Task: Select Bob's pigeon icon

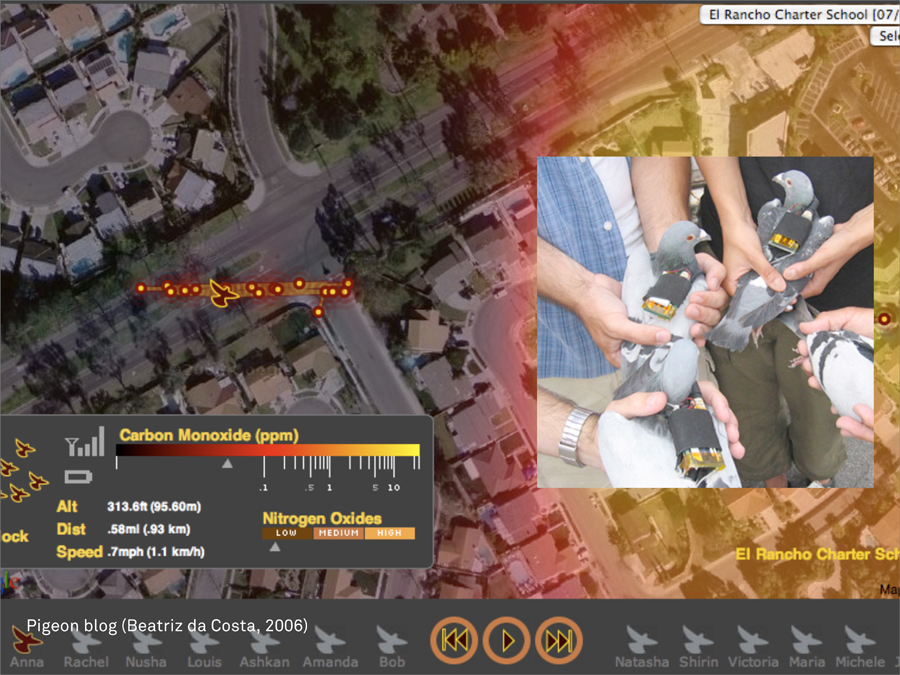Action: click(x=392, y=641)
